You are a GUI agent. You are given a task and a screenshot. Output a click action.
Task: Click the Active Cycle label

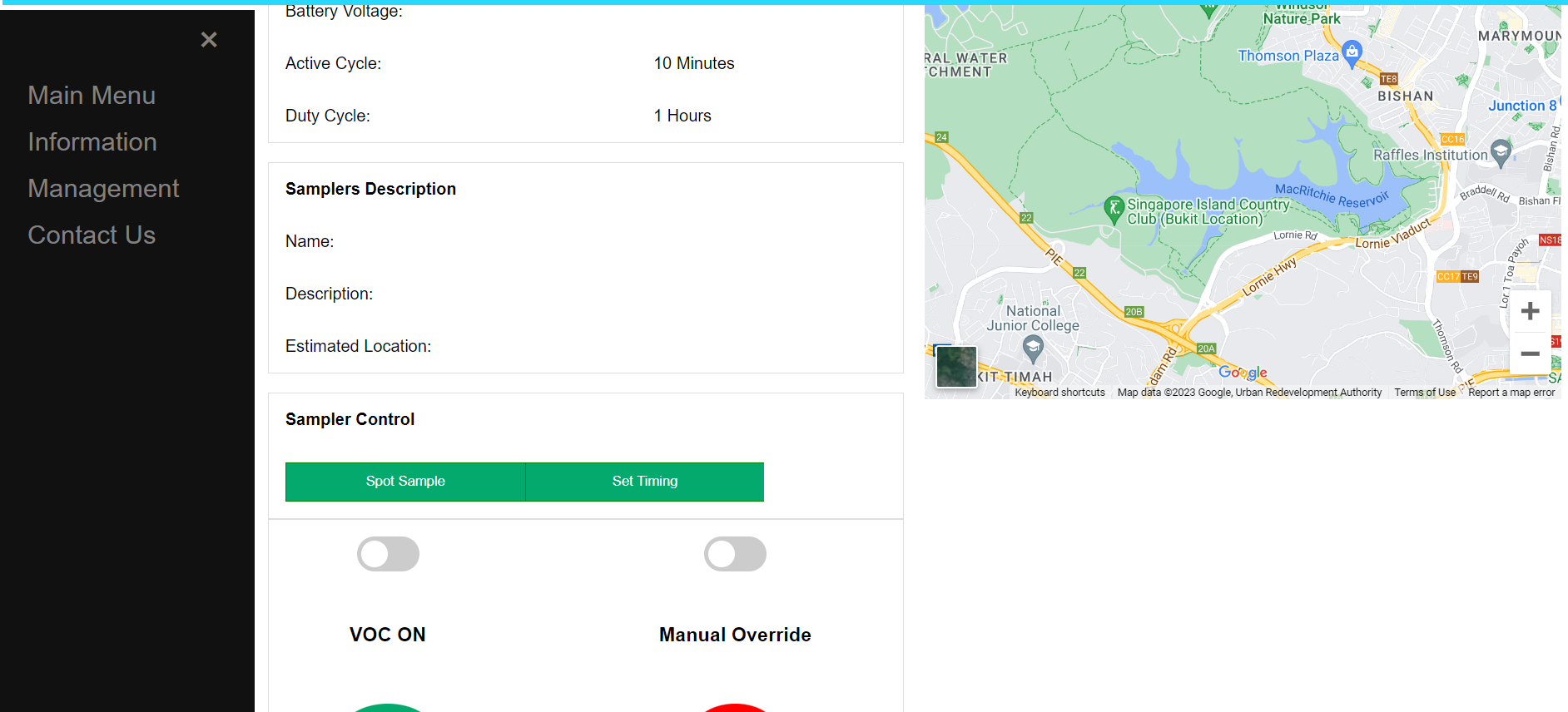pos(333,63)
